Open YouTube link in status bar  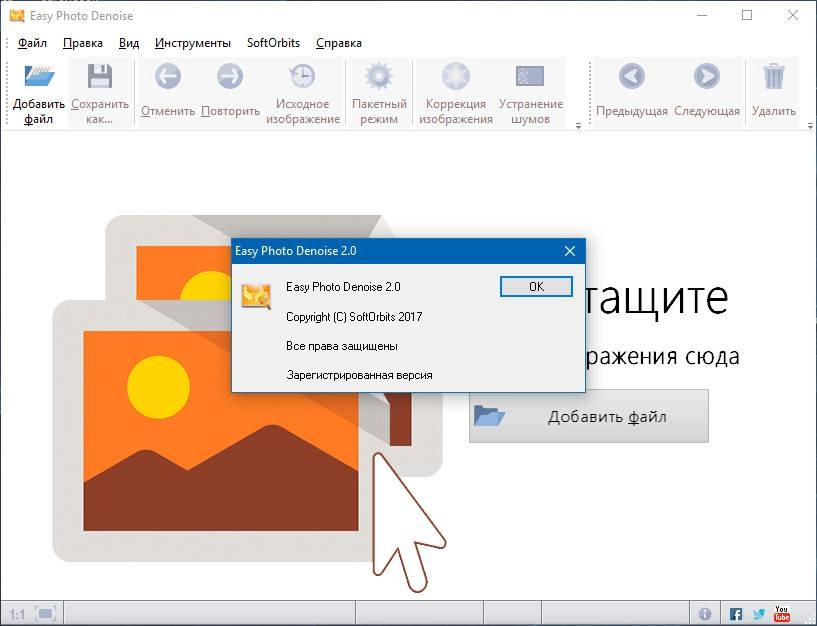(782, 613)
